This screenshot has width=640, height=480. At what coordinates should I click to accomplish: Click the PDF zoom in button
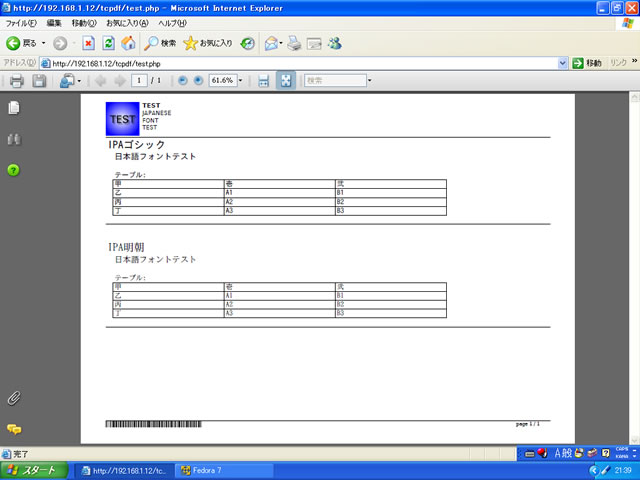pos(198,80)
